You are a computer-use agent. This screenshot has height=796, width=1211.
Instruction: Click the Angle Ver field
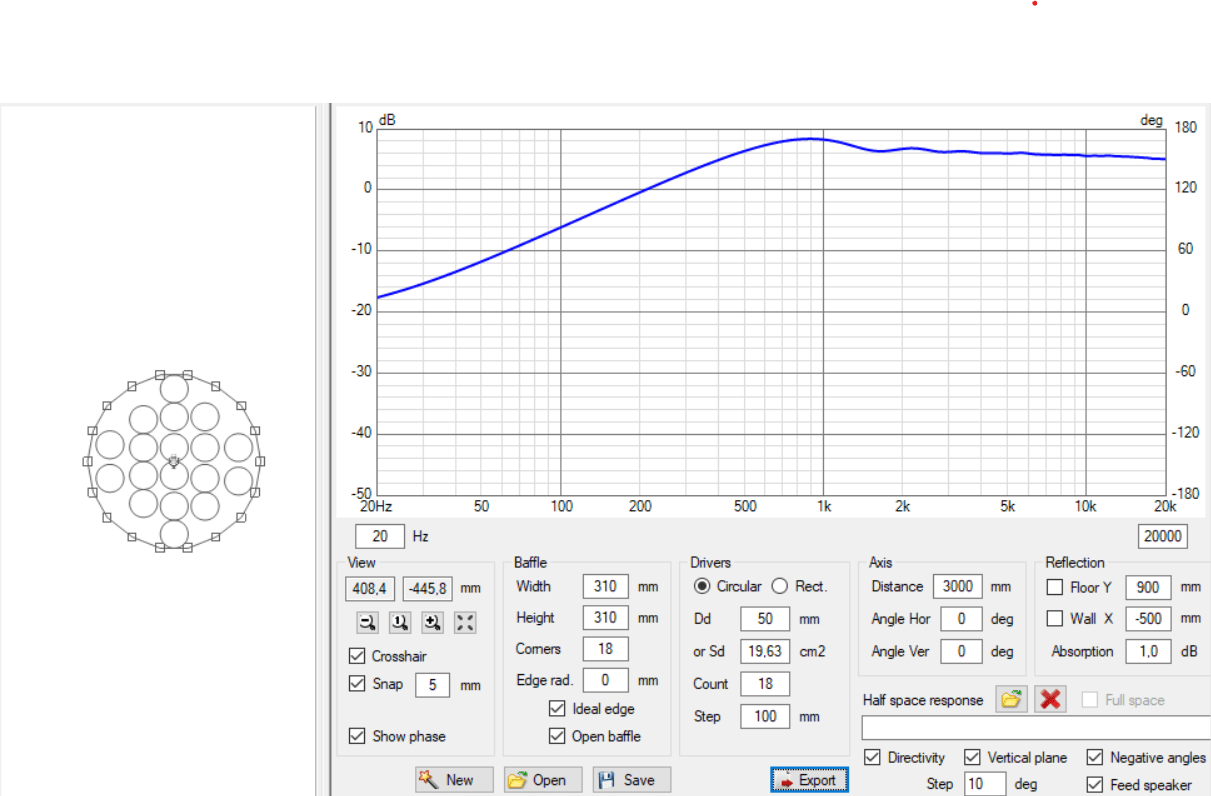pyautogui.click(x=962, y=651)
